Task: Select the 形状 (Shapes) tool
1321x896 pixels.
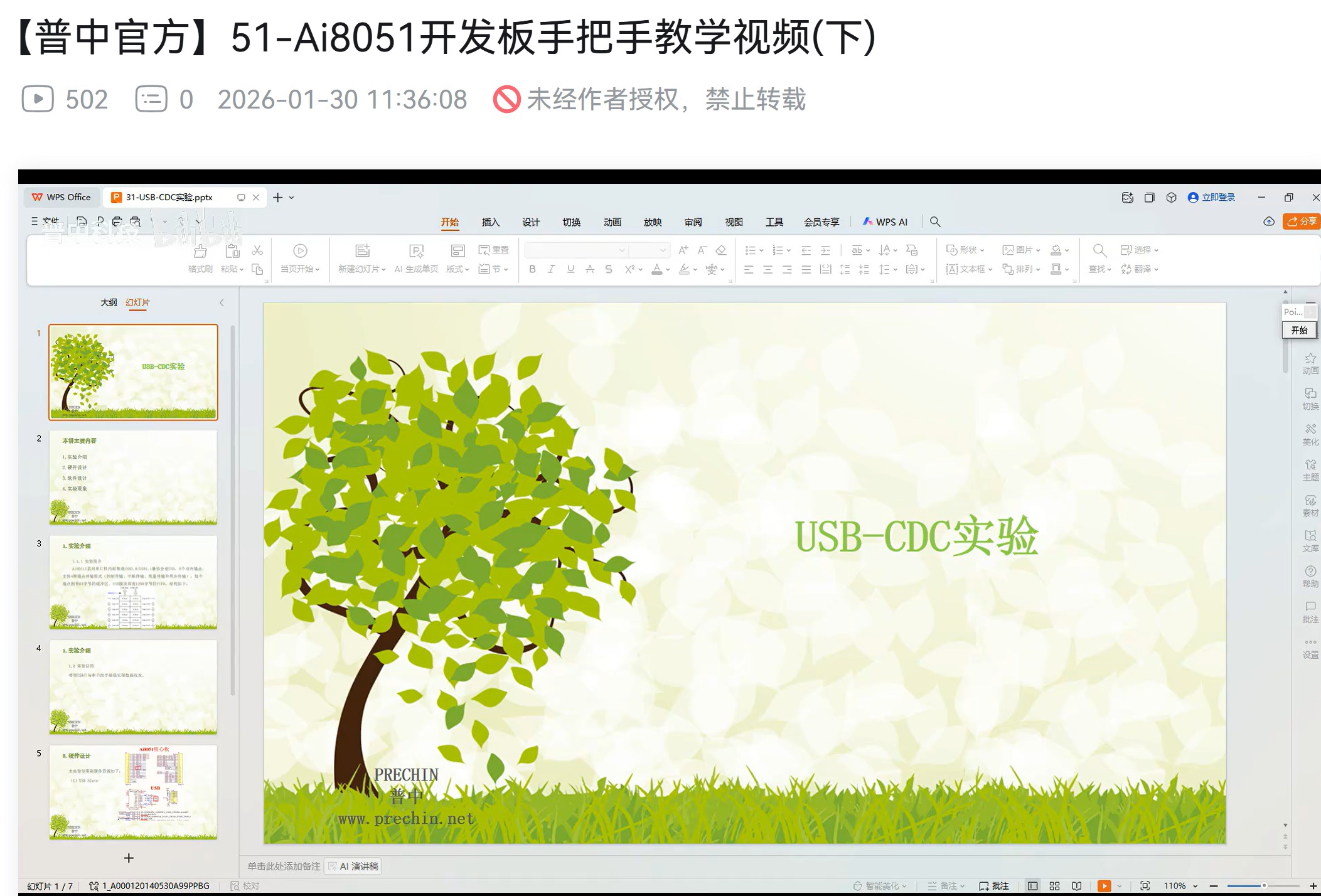Action: click(x=963, y=250)
